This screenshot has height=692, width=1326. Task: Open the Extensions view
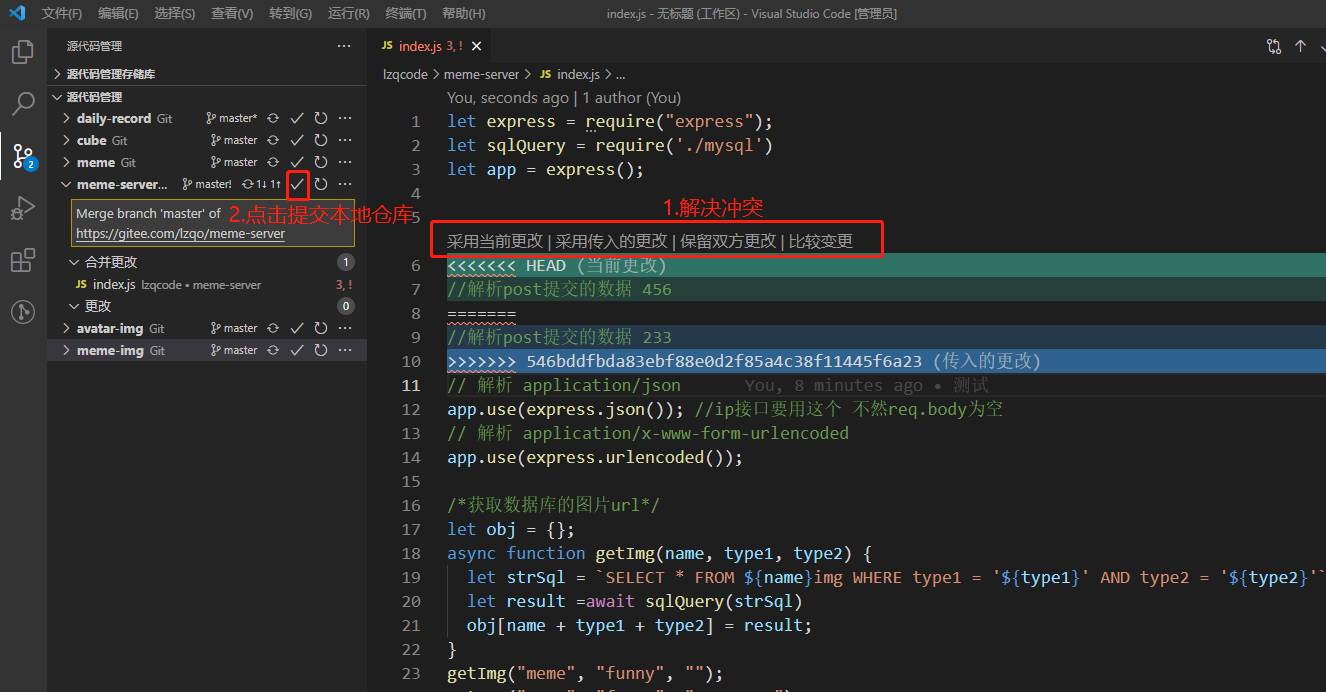(x=22, y=259)
